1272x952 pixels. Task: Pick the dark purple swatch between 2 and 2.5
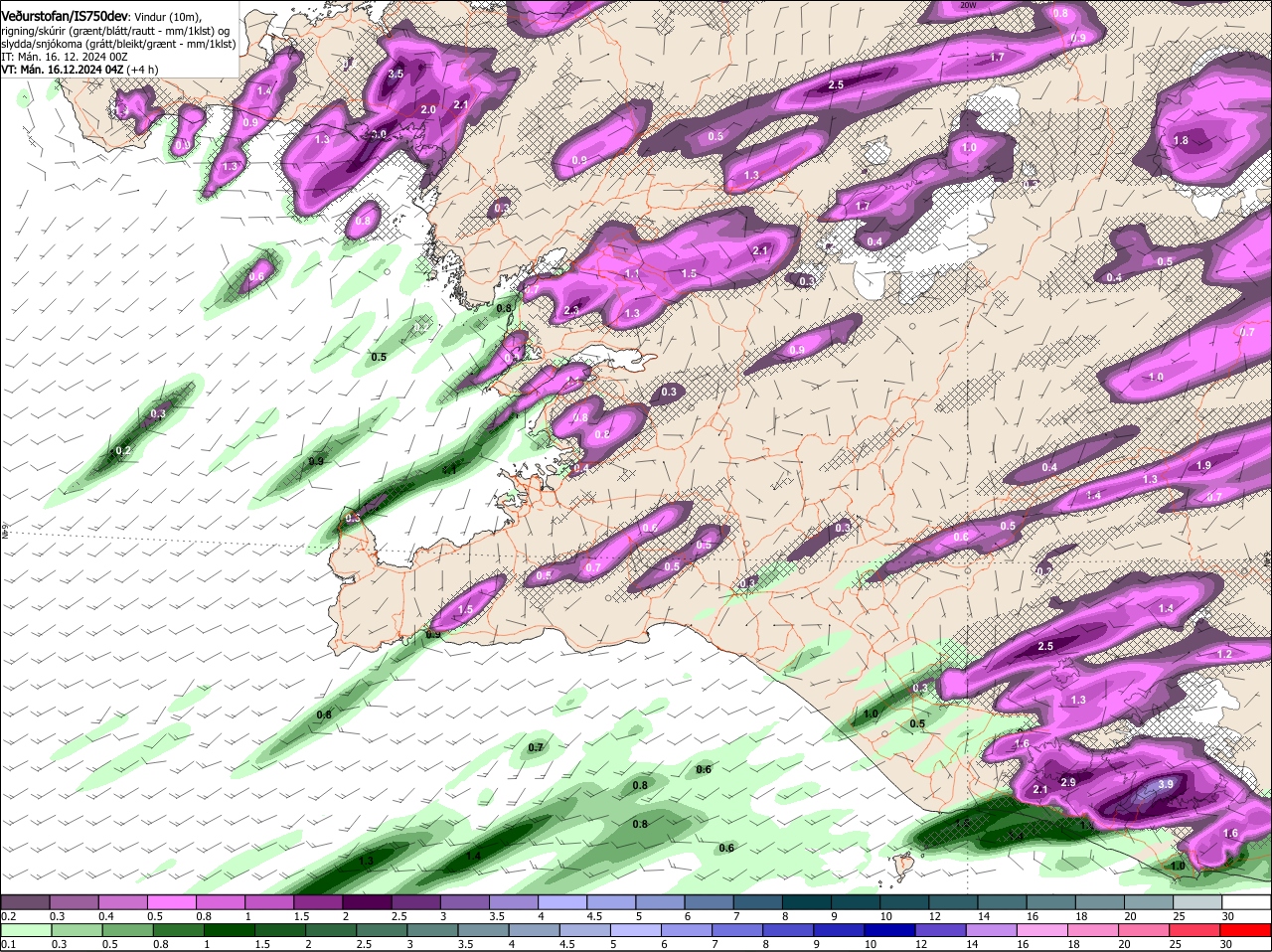[x=367, y=901]
